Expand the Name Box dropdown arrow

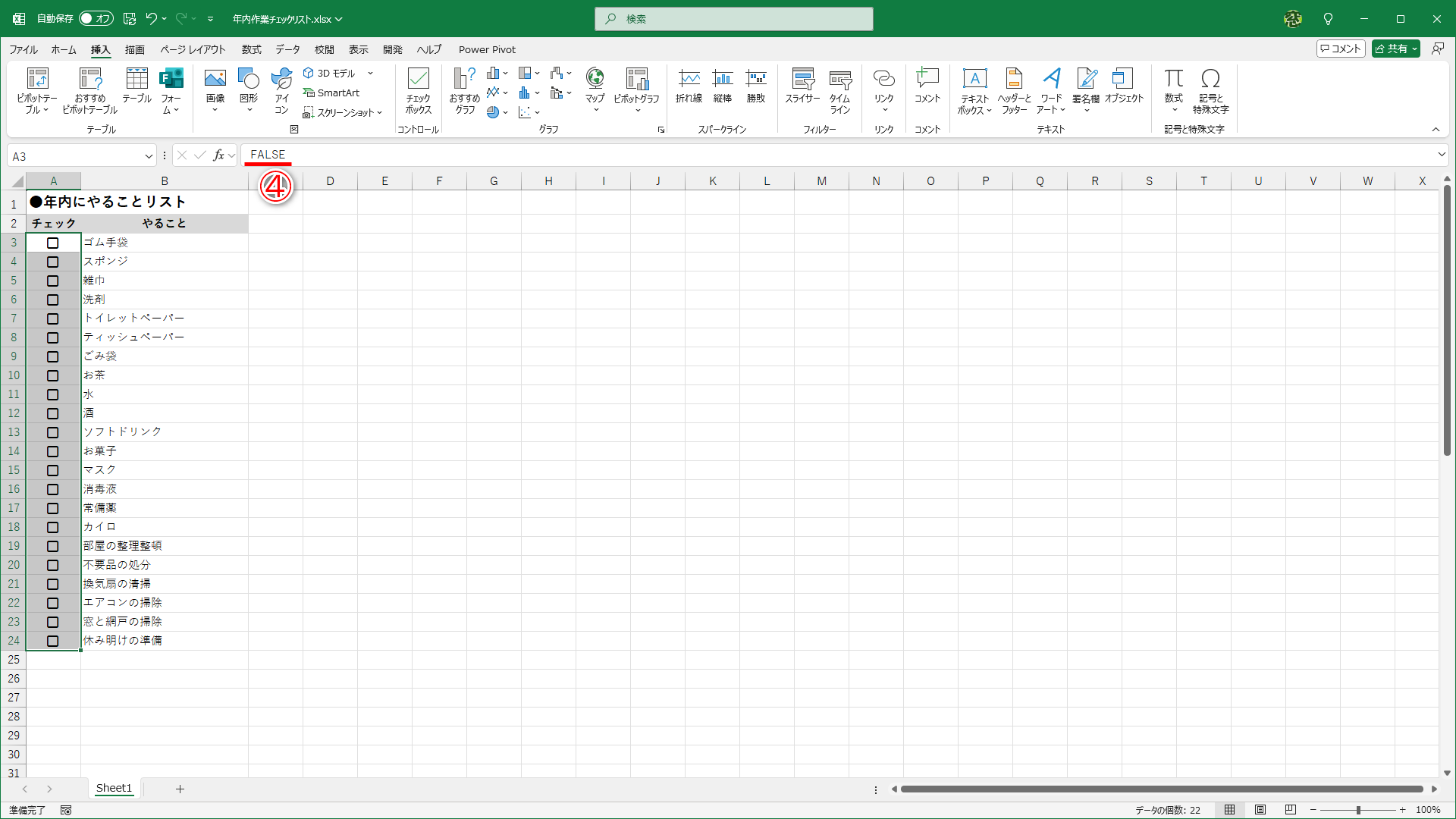pyautogui.click(x=149, y=156)
